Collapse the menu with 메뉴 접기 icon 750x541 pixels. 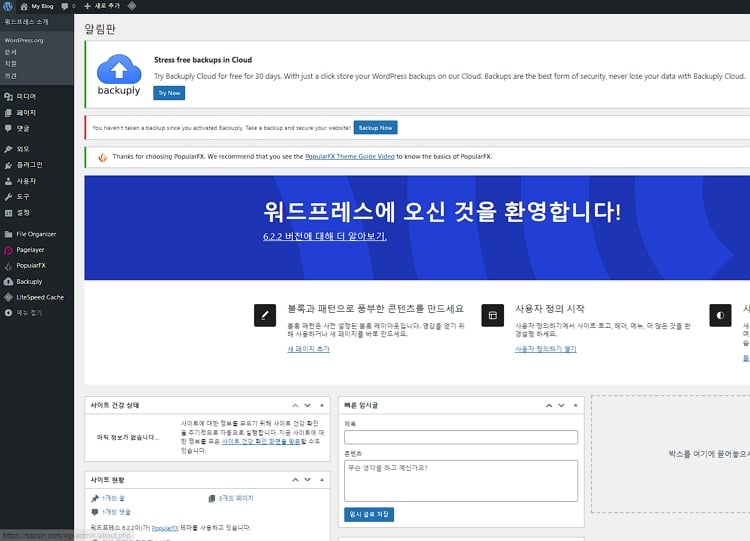pyautogui.click(x=8, y=313)
